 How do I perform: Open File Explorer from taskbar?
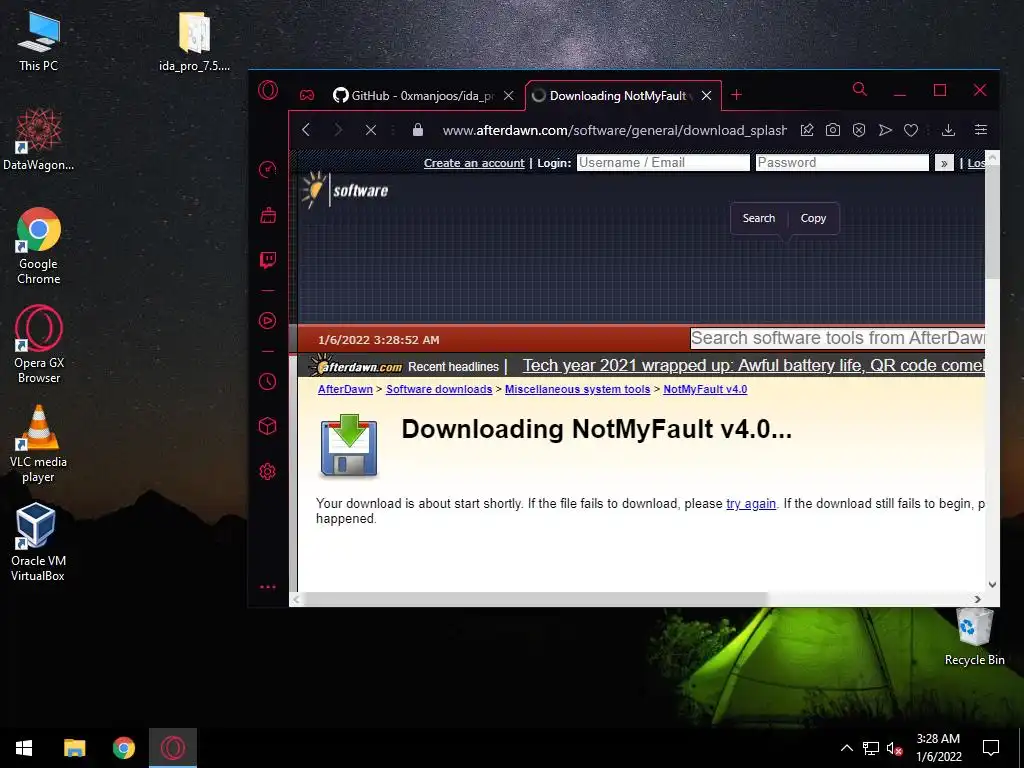click(74, 748)
